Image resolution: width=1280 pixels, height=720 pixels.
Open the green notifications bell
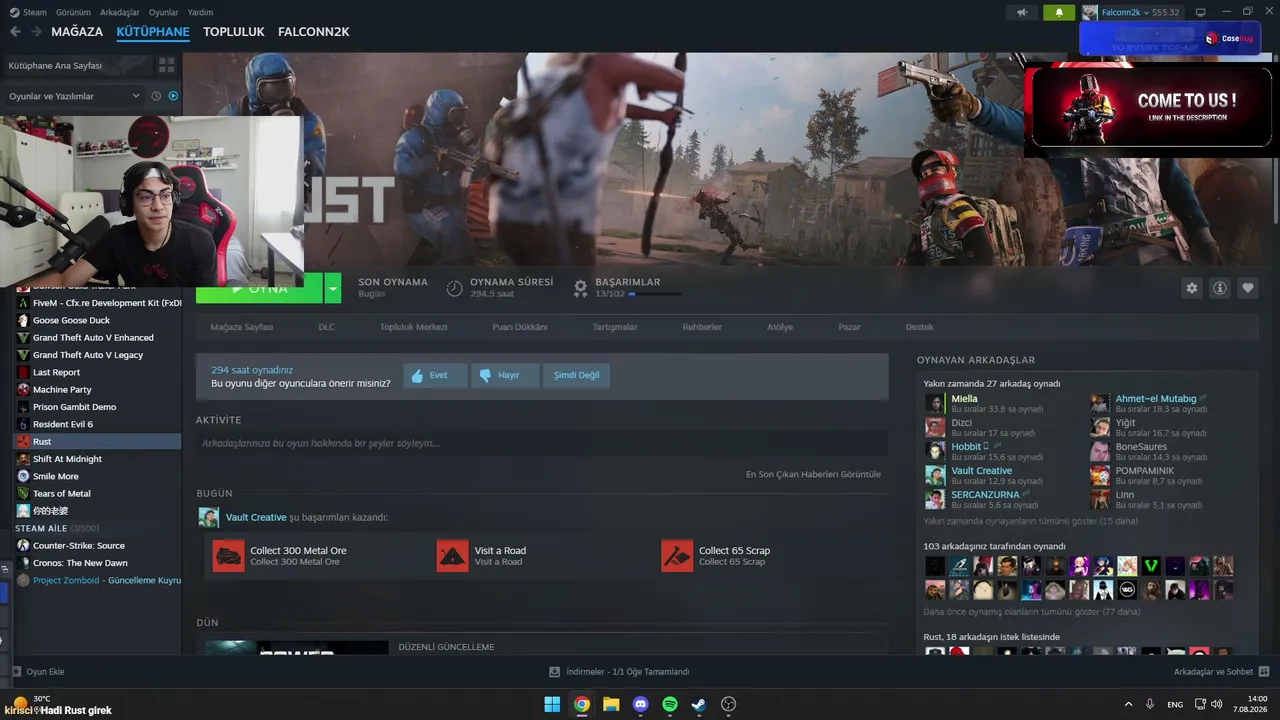coord(1059,12)
